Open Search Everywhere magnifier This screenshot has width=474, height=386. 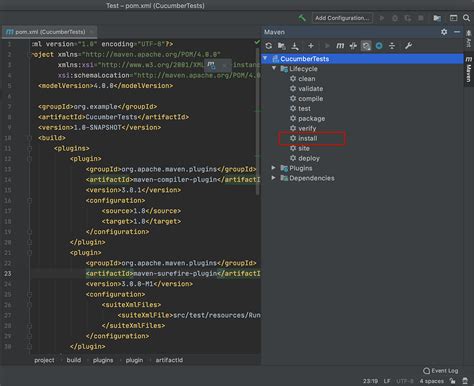466,18
